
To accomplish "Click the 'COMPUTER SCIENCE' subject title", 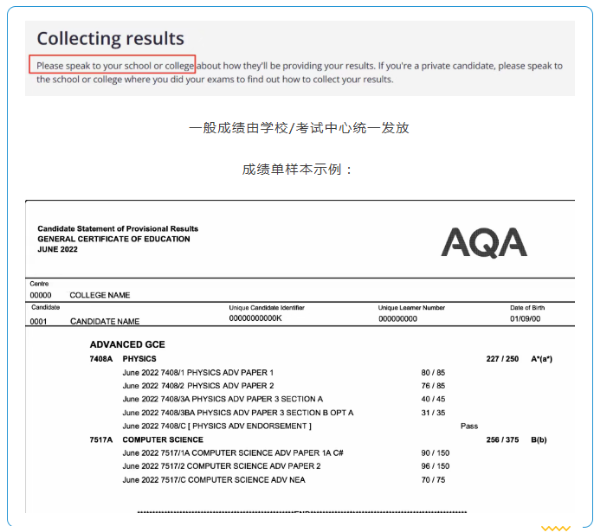I will click(163, 440).
